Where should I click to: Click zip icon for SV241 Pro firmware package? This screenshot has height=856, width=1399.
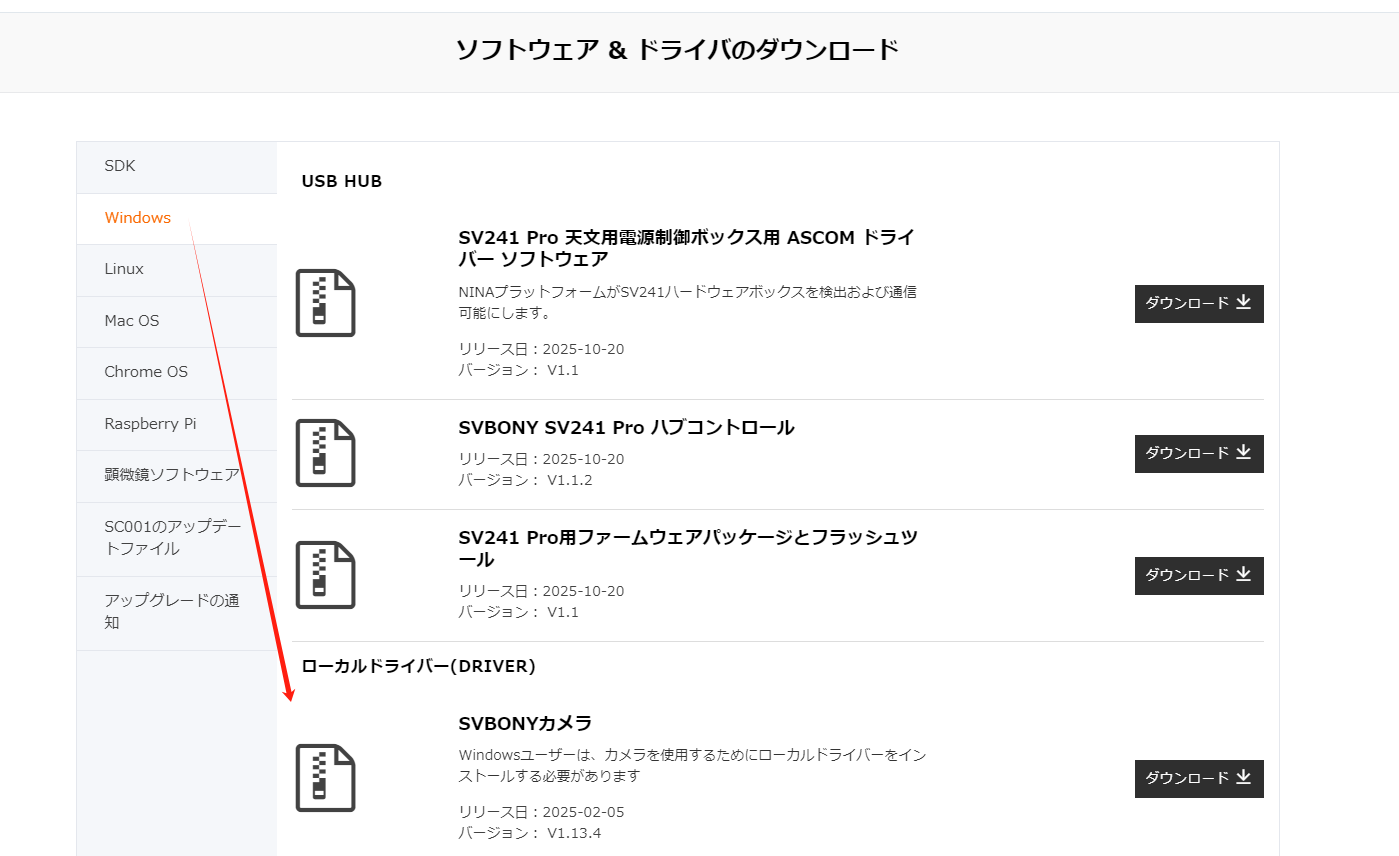coord(325,575)
